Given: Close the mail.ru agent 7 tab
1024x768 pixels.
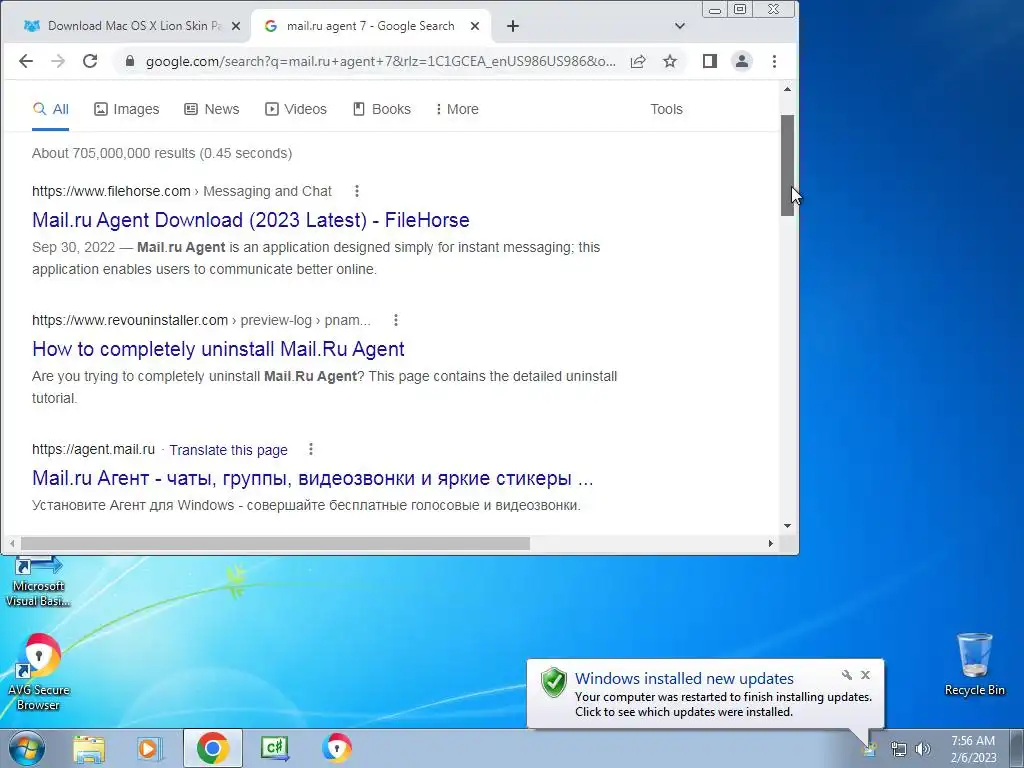Looking at the screenshot, I should coord(475,26).
